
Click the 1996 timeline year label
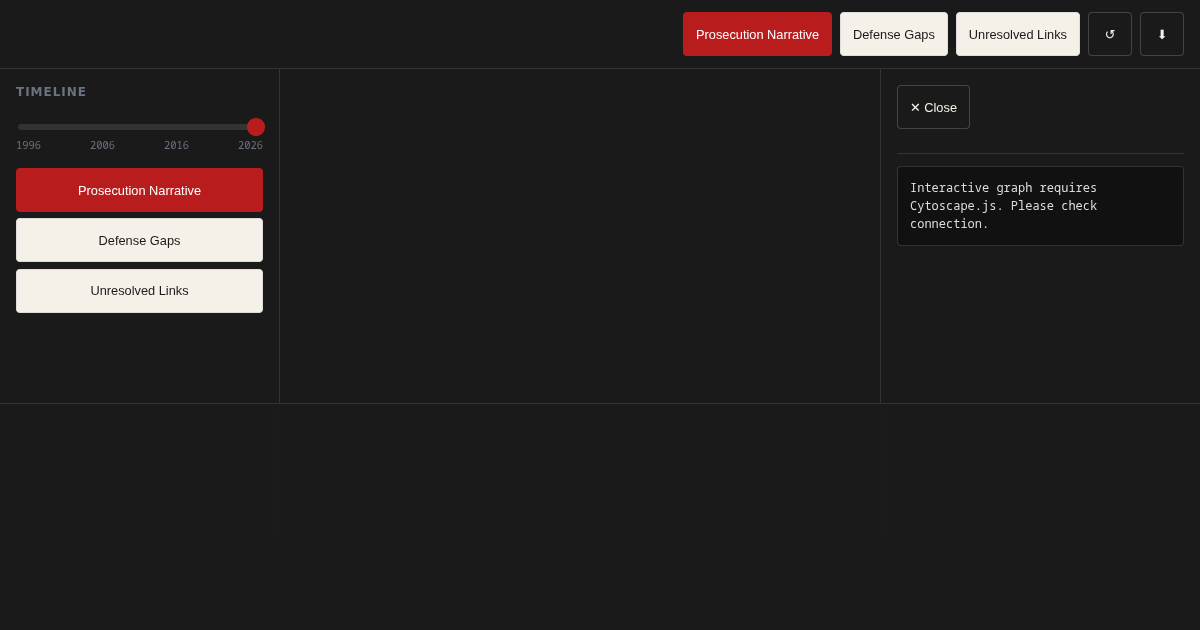(x=28, y=146)
